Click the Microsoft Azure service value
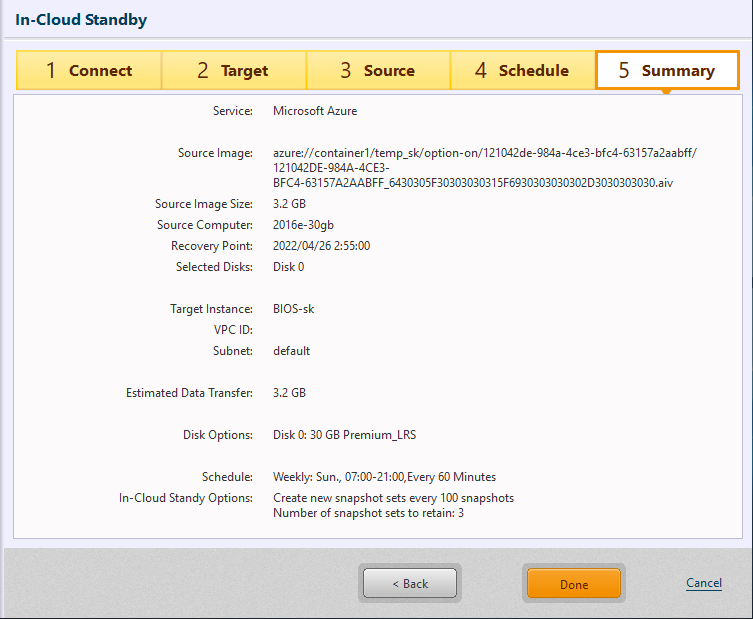The height and width of the screenshot is (619, 753). click(315, 111)
